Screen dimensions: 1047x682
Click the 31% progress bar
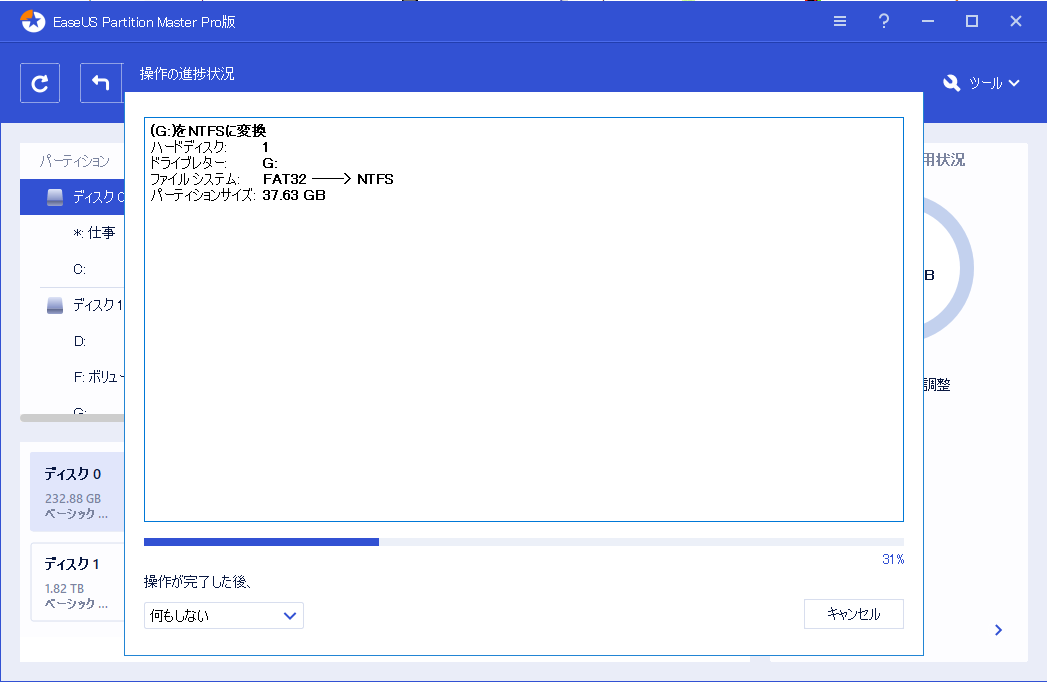click(524, 541)
